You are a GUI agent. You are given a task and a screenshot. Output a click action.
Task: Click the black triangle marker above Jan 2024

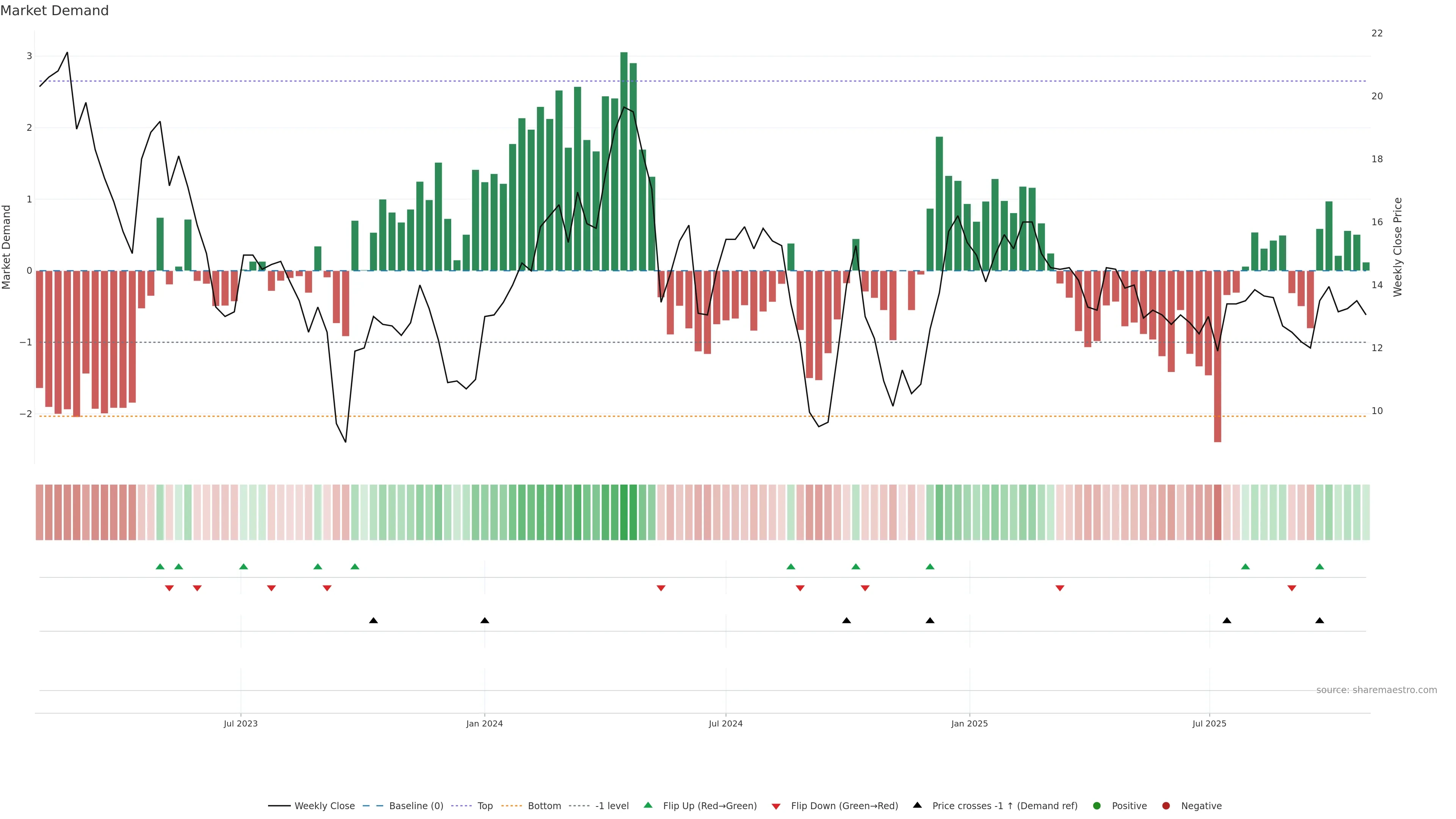coord(485,621)
